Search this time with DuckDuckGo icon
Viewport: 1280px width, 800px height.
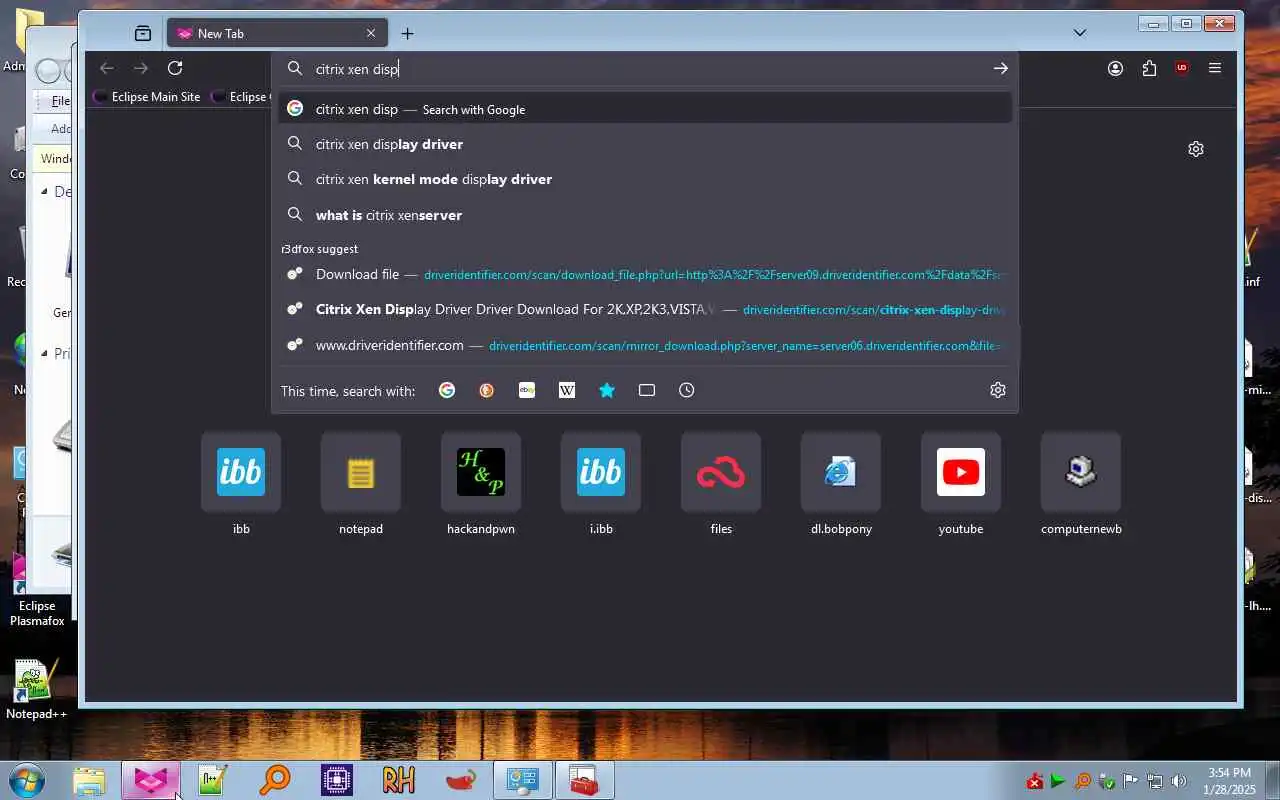487,390
